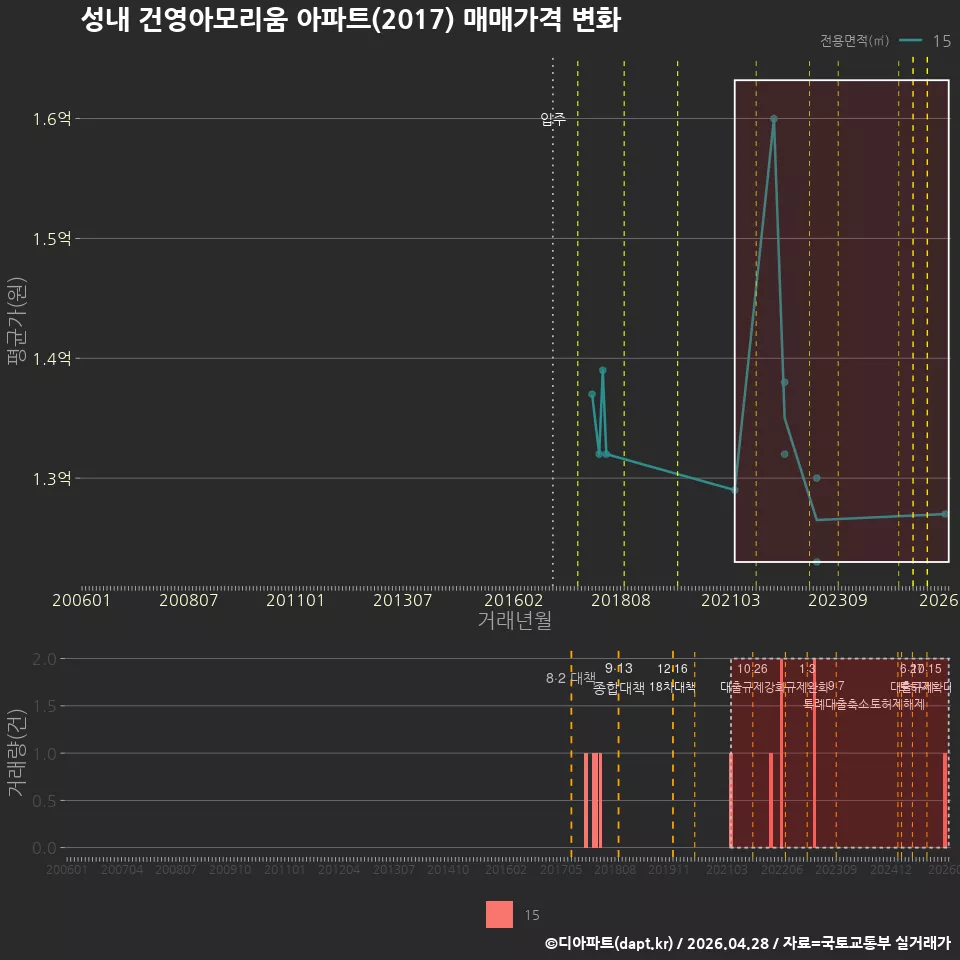Click the 1.6억 y-axis label
The height and width of the screenshot is (960, 960).
(x=52, y=119)
